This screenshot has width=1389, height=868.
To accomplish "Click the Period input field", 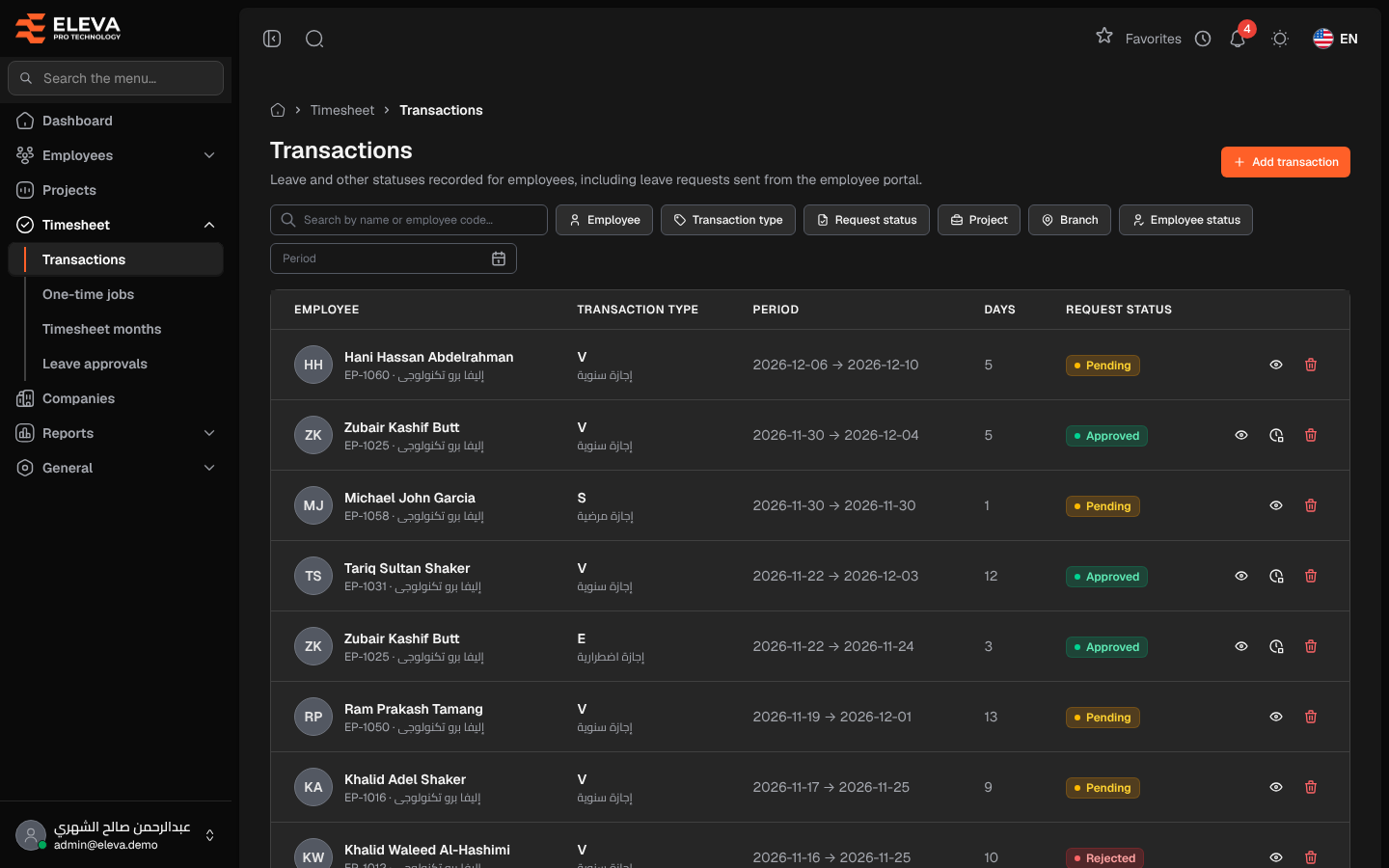I will coord(394,258).
